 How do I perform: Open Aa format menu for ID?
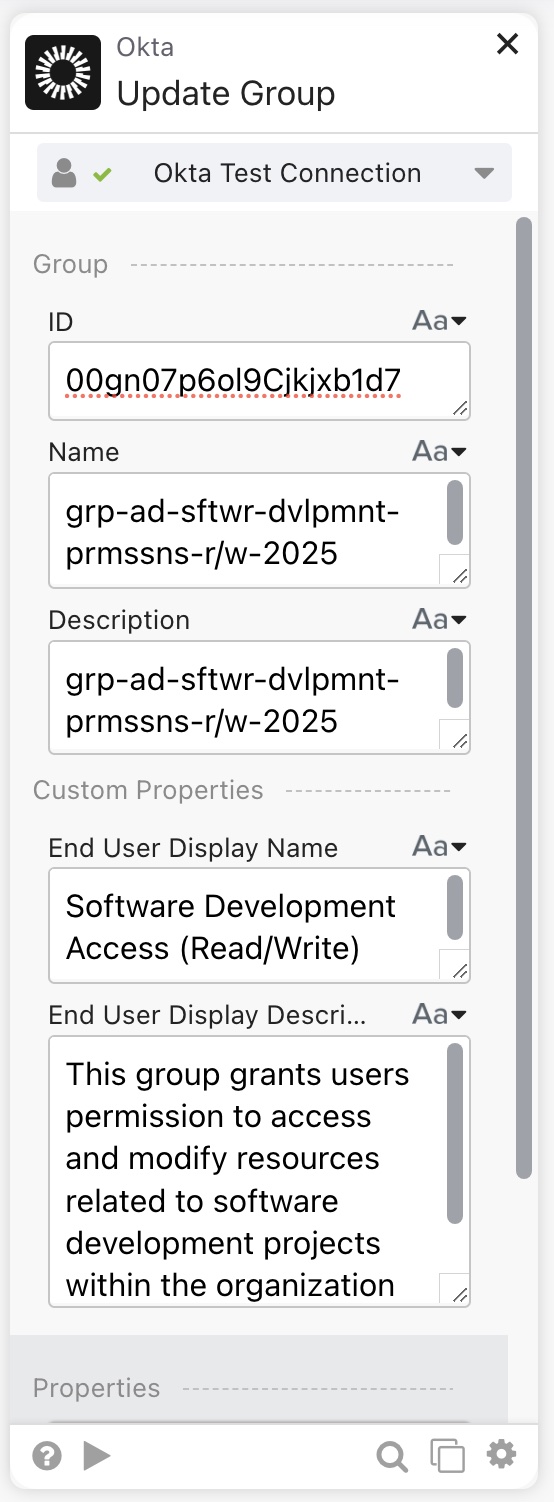pos(440,321)
